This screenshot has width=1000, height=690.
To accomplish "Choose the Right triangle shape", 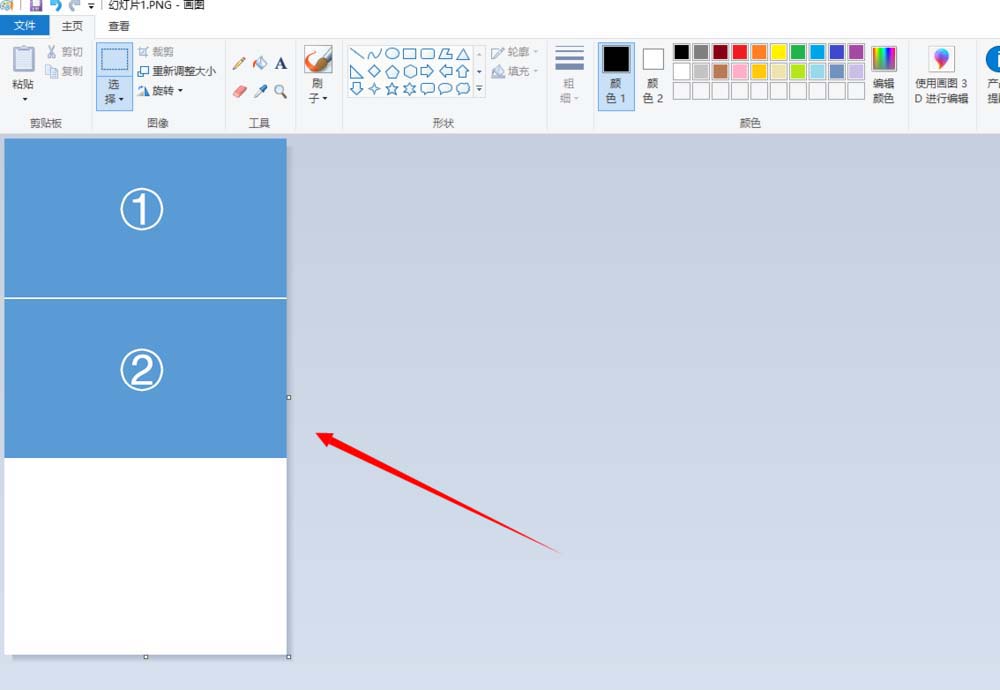I will click(x=357, y=71).
